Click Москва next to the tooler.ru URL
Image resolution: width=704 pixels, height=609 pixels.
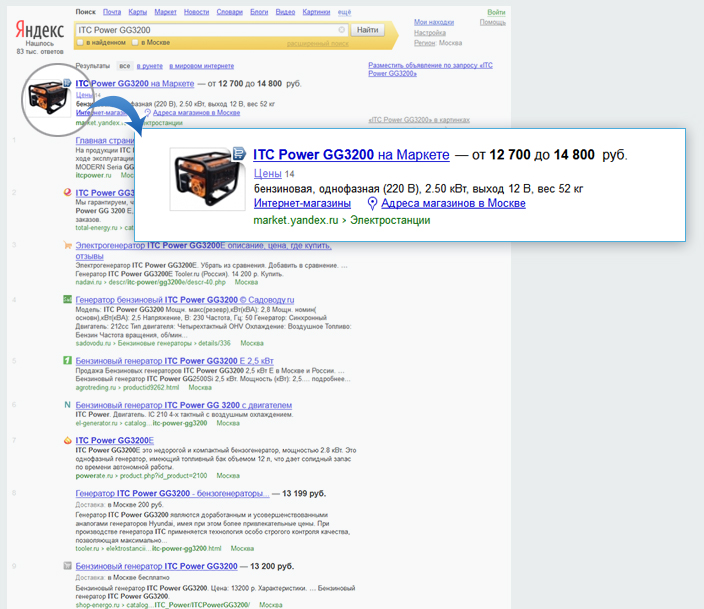pyautogui.click(x=242, y=549)
